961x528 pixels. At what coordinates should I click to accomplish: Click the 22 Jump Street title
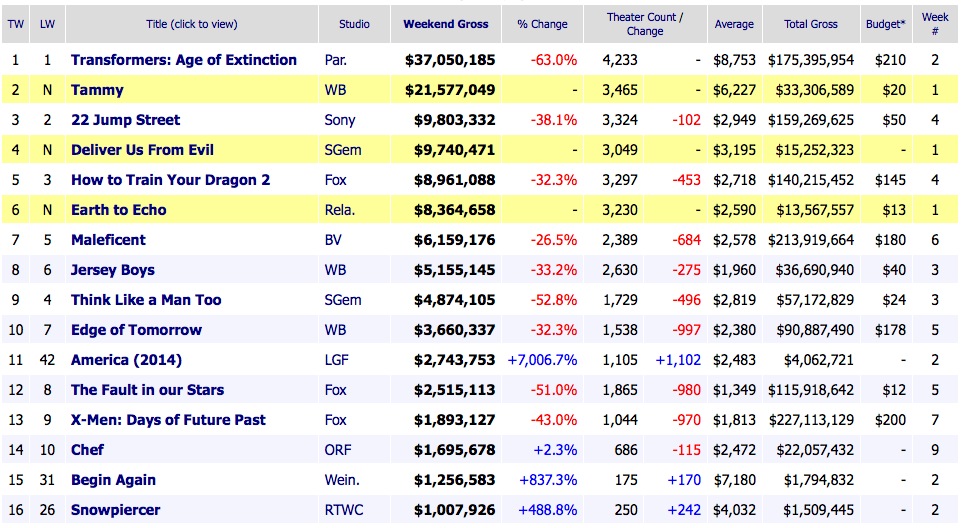pos(126,120)
